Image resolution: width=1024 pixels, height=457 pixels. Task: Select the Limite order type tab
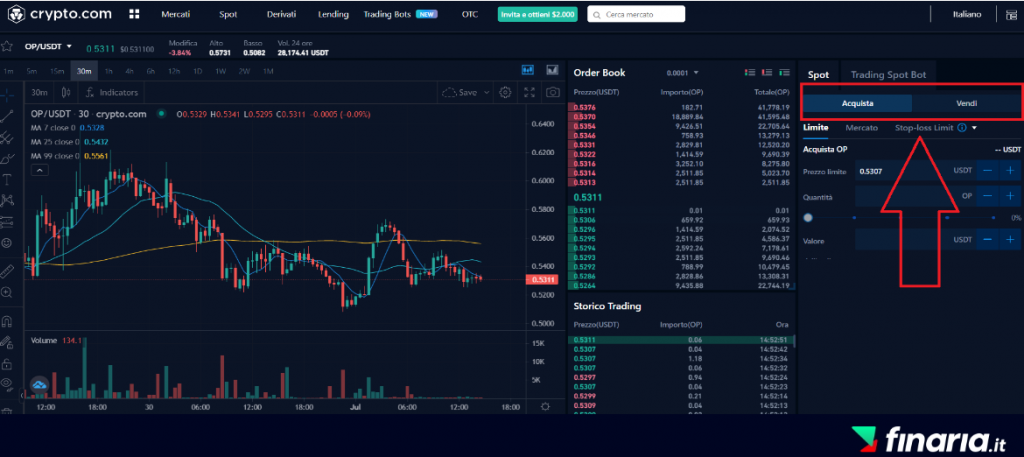816,128
